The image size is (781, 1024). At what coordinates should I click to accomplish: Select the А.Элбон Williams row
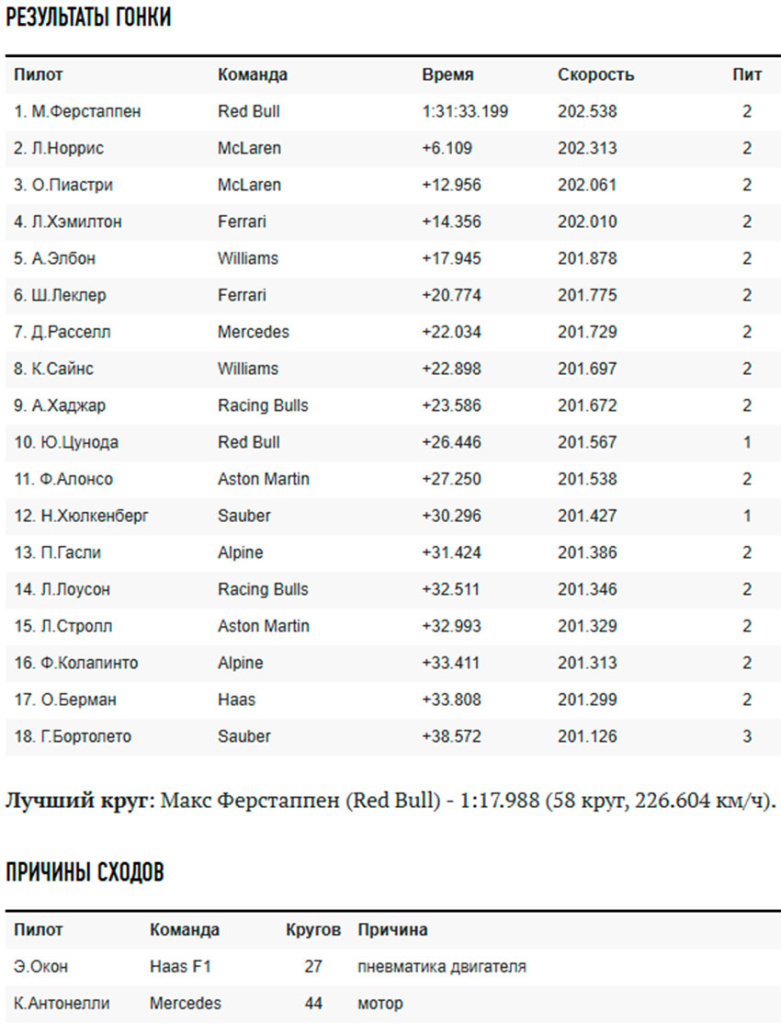393,259
